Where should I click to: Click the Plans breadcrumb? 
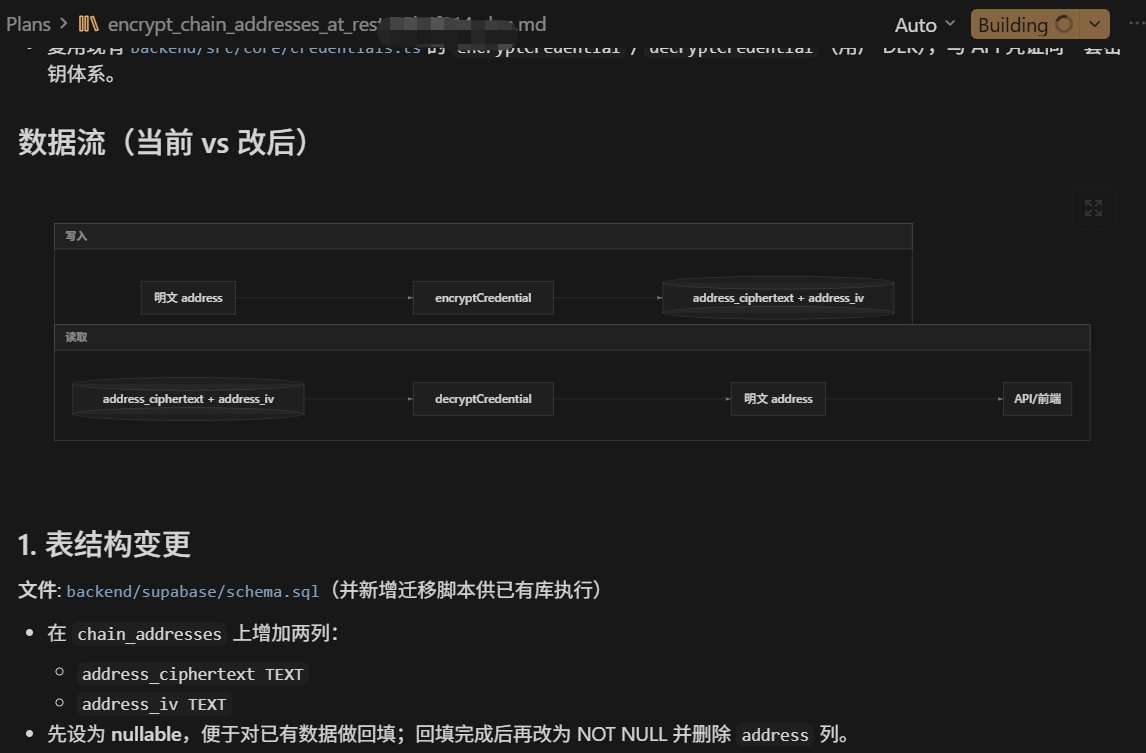[x=29, y=24]
